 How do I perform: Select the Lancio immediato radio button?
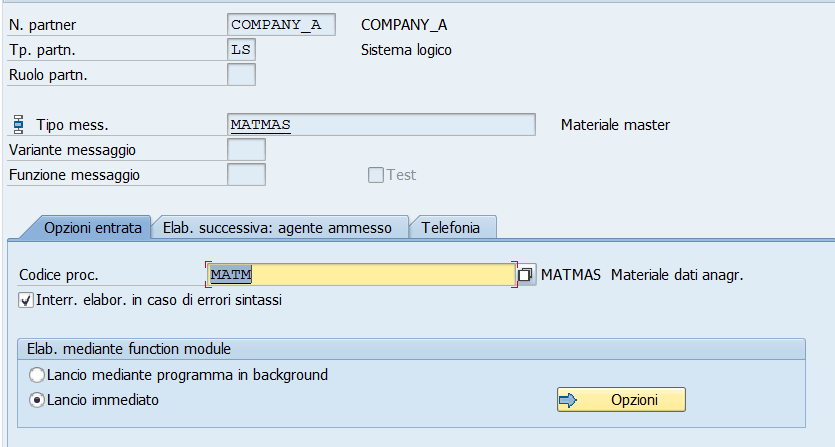point(37,400)
